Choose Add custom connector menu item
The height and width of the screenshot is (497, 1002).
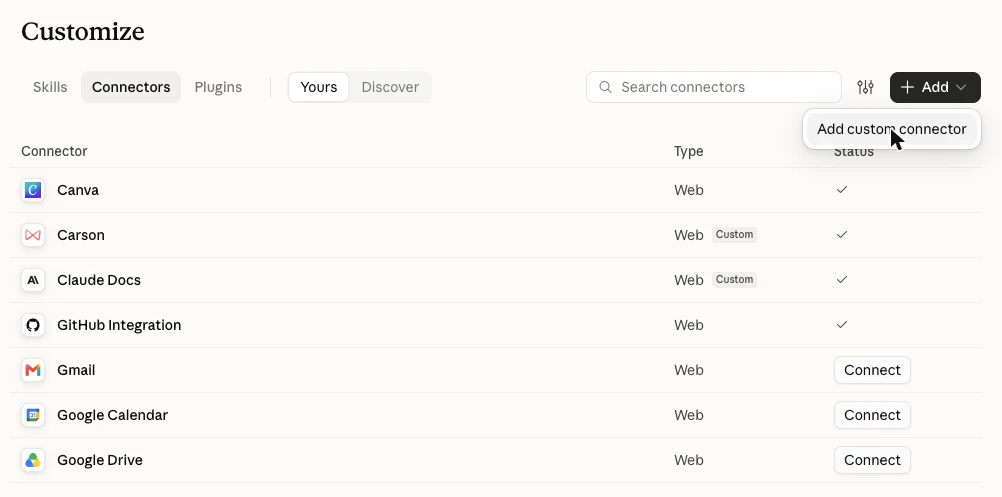coord(891,129)
